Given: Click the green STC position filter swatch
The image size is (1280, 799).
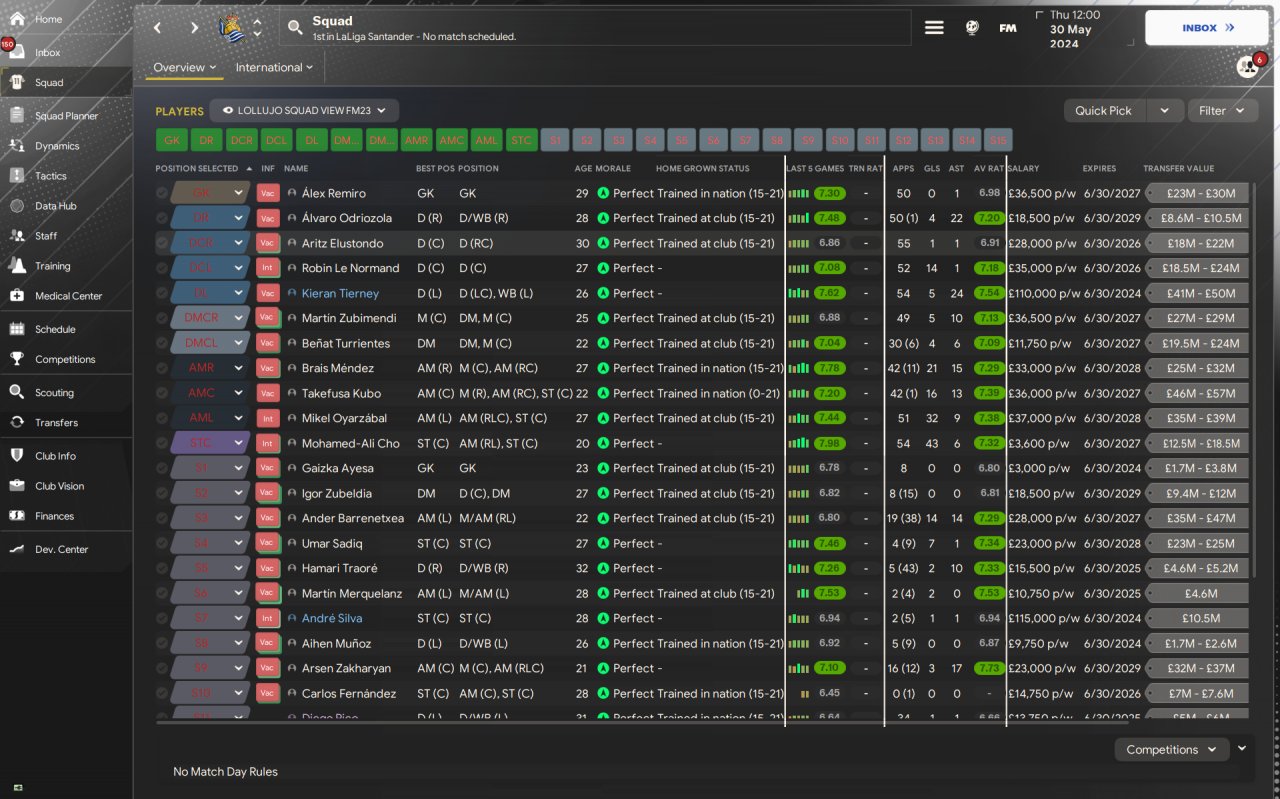Looking at the screenshot, I should (521, 141).
